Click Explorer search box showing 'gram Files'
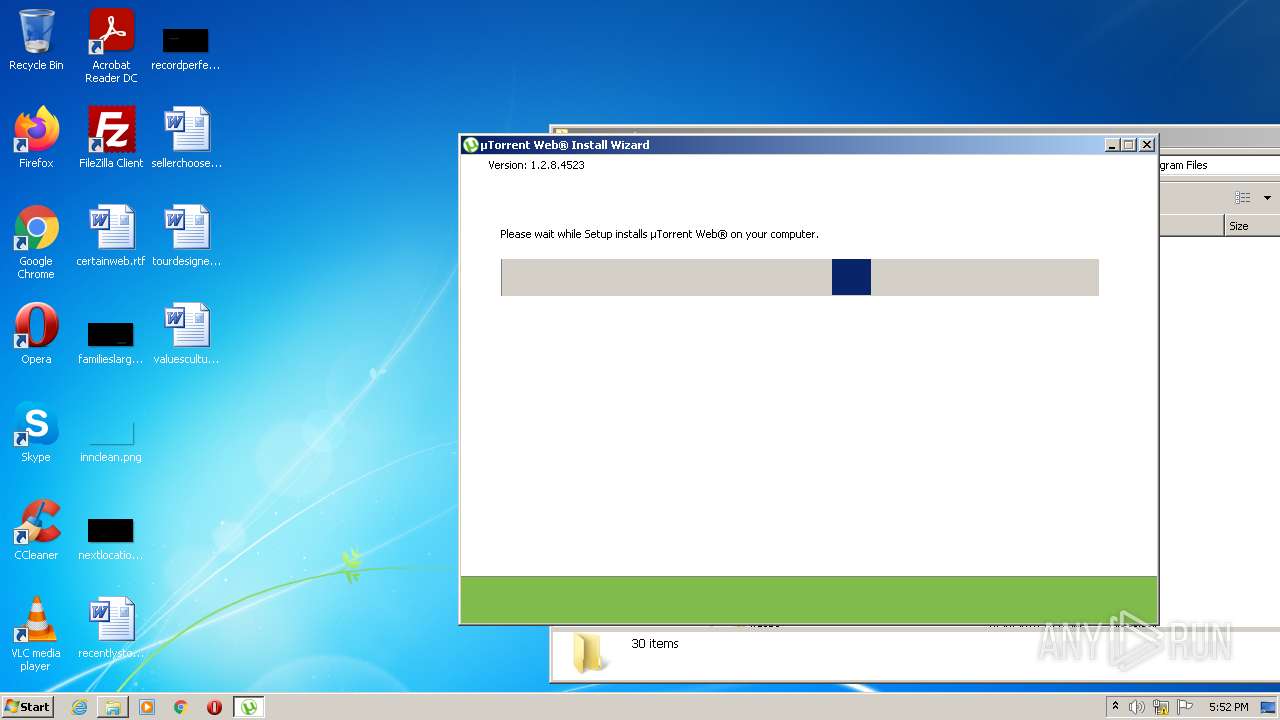1280x720 pixels. pyautogui.click(x=1219, y=165)
